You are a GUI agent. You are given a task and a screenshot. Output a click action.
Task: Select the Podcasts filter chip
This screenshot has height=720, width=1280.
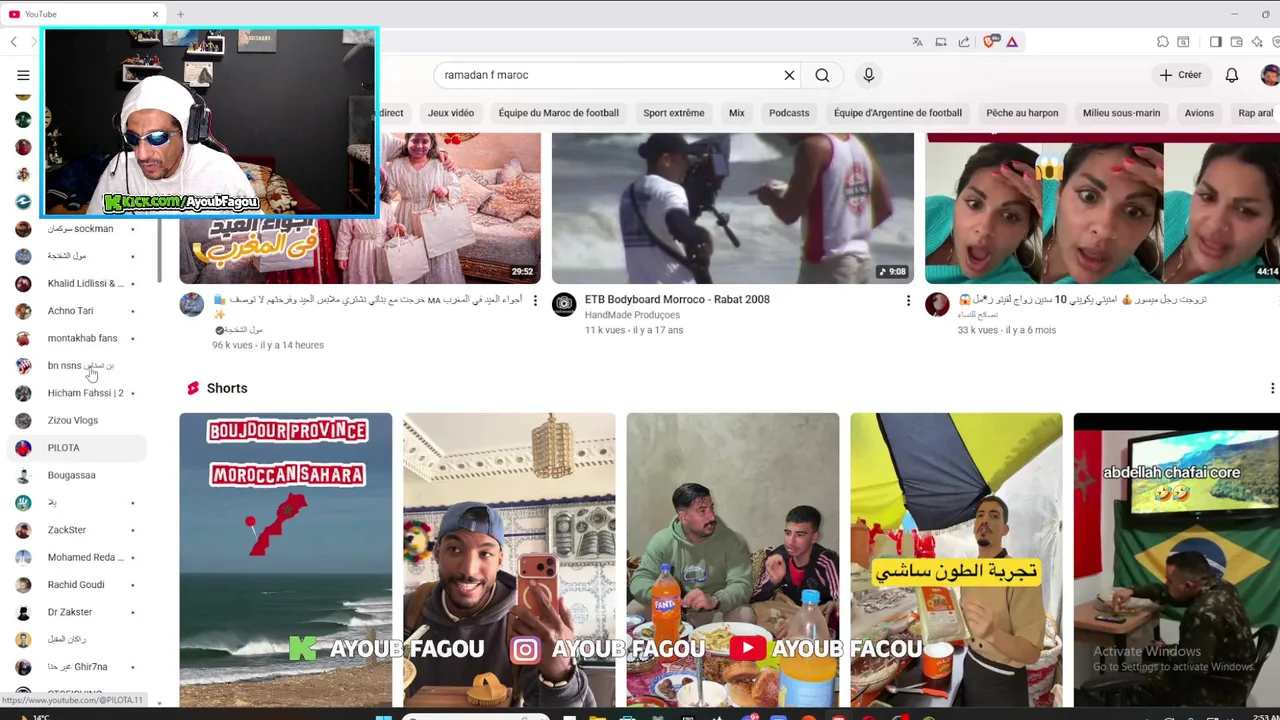pos(789,113)
